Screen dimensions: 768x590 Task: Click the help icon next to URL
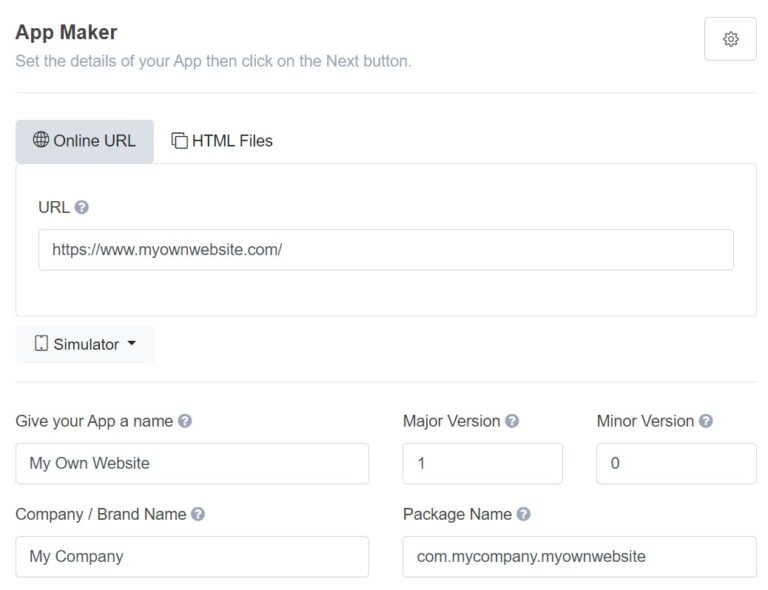coord(82,207)
